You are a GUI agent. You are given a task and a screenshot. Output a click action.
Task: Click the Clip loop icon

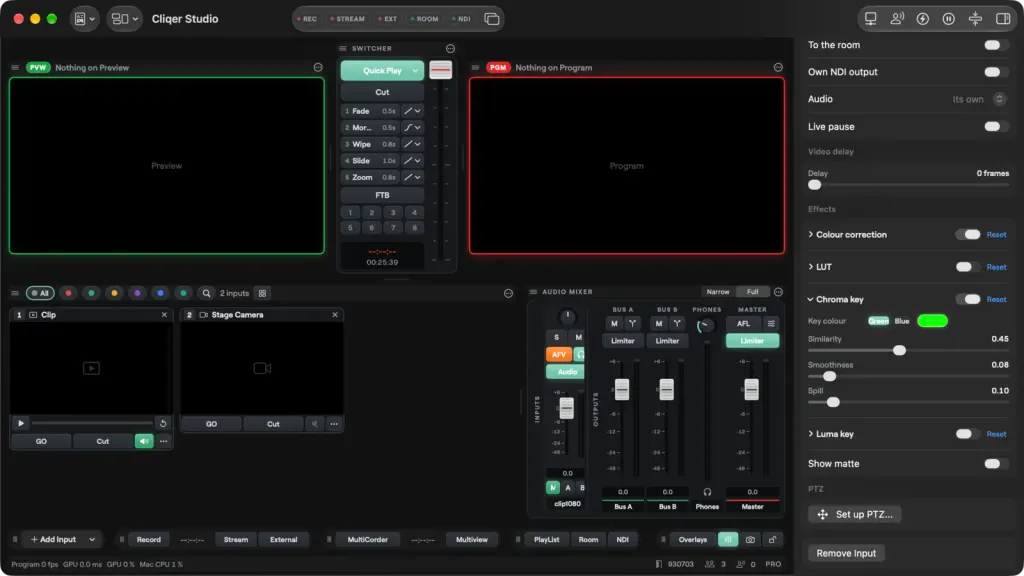coord(163,423)
